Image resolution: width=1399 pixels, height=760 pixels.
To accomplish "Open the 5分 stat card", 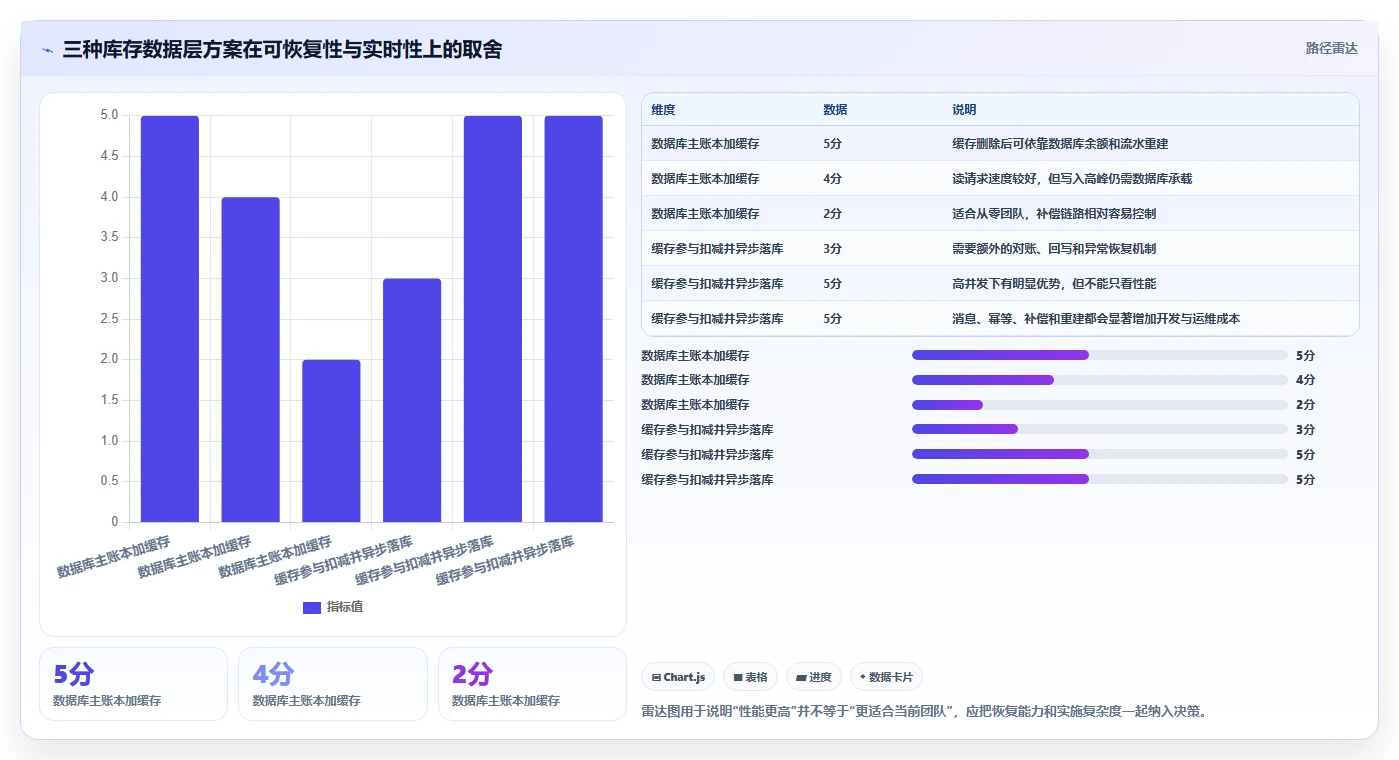I will 133,684.
